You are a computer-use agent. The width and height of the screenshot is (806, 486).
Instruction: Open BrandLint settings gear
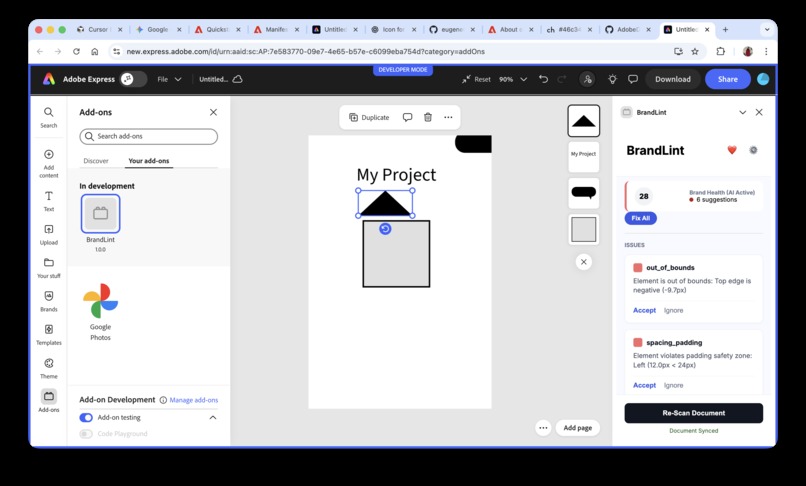coord(753,150)
